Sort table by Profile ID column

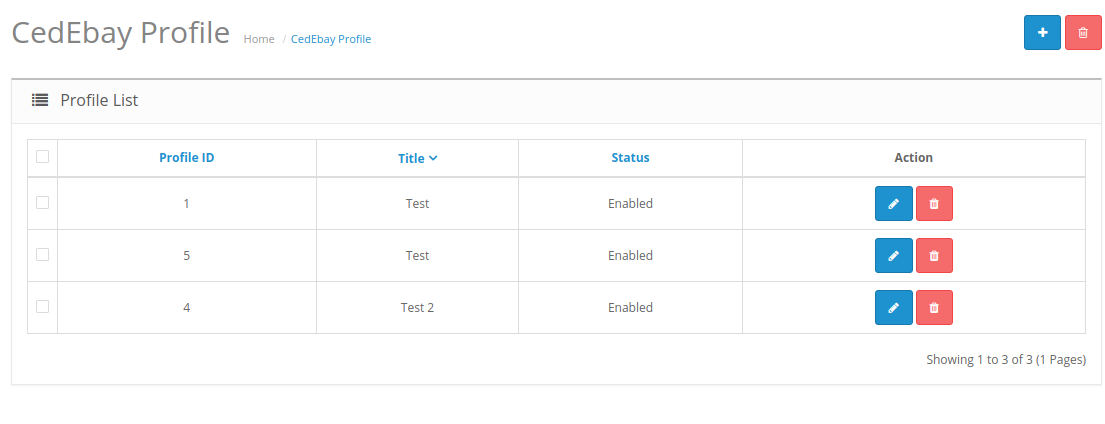[x=186, y=158]
